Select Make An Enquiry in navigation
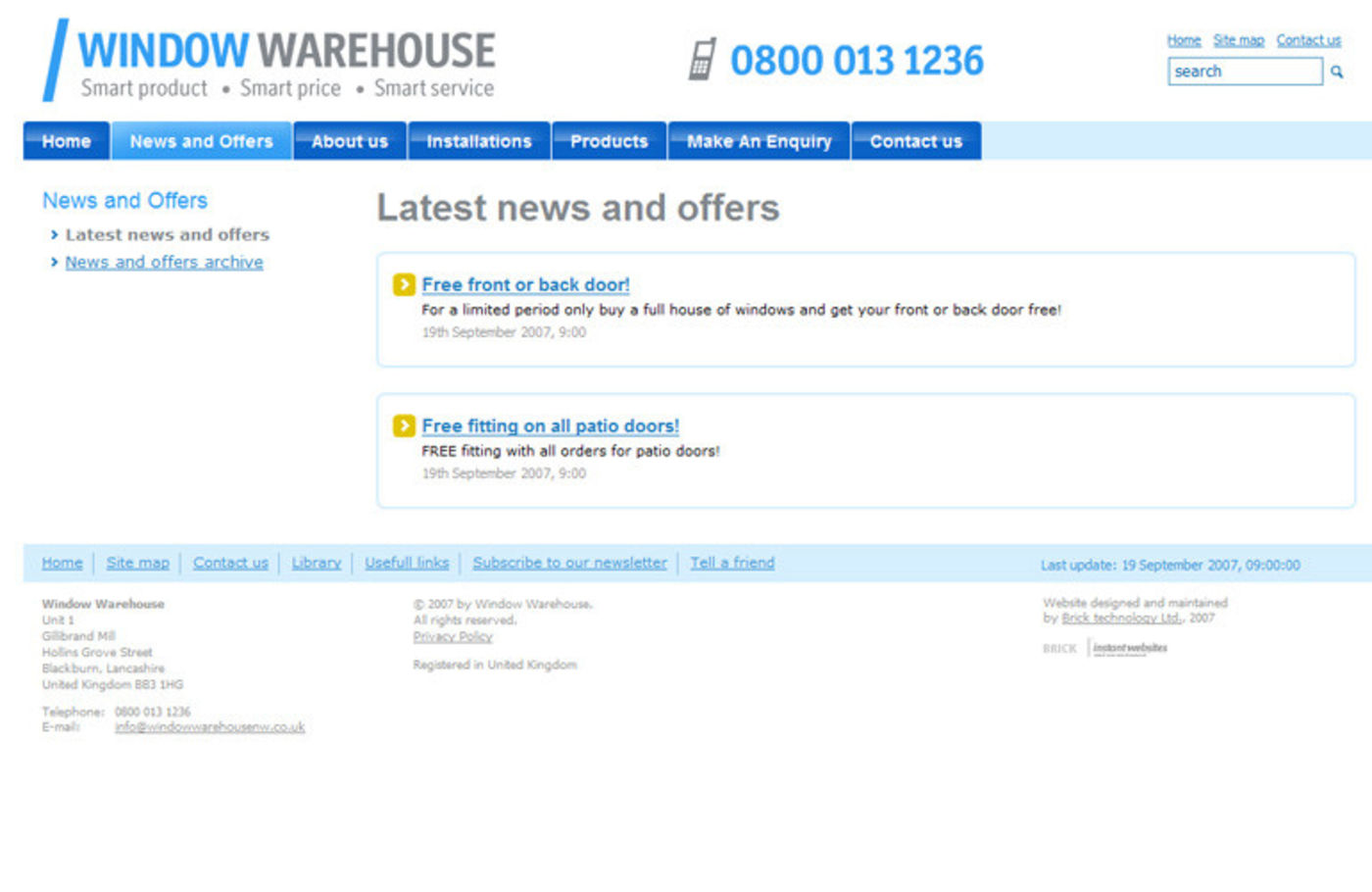Viewport: 1372px width, 892px height. tap(759, 141)
